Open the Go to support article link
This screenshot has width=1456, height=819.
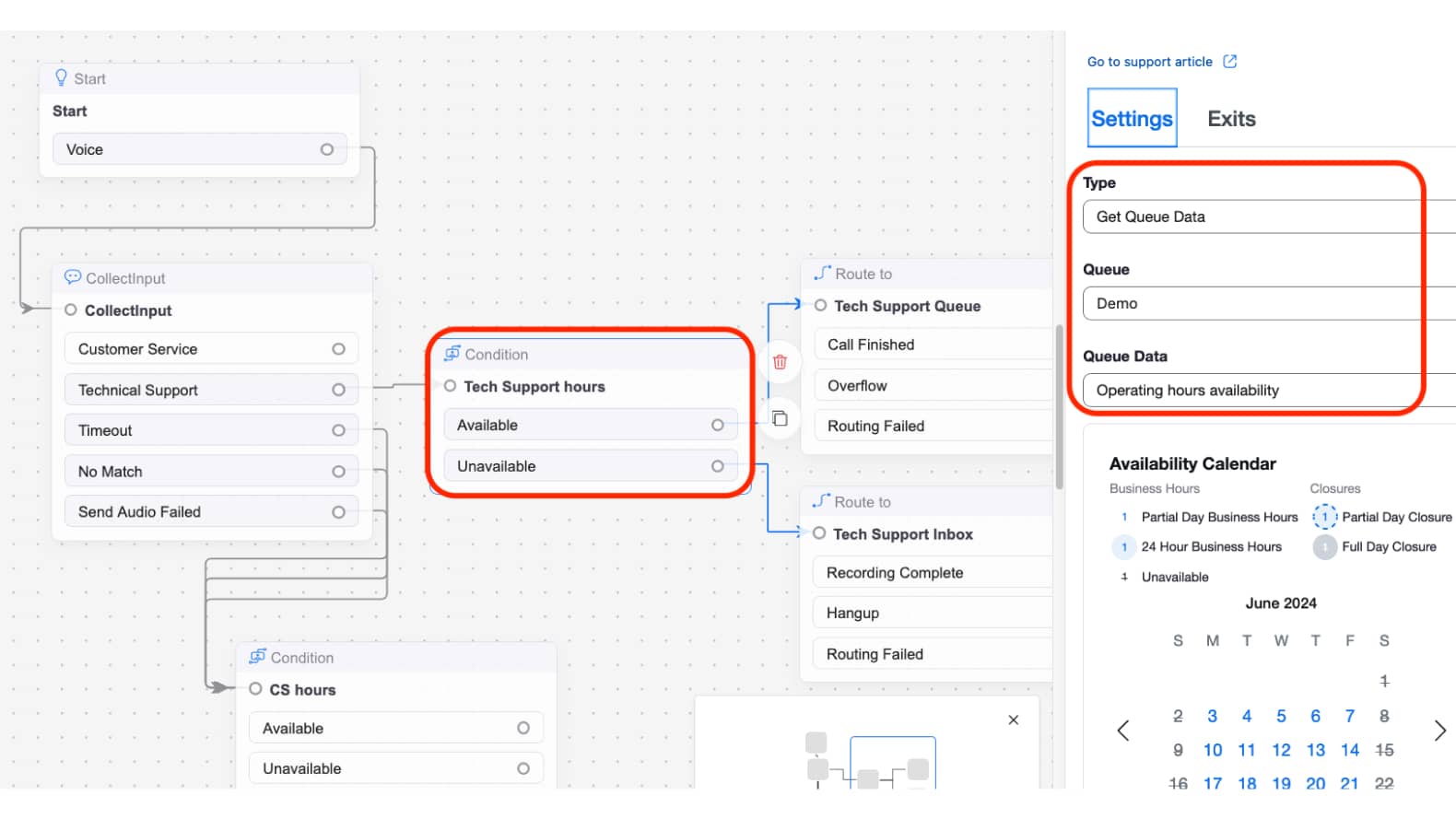pyautogui.click(x=1149, y=62)
